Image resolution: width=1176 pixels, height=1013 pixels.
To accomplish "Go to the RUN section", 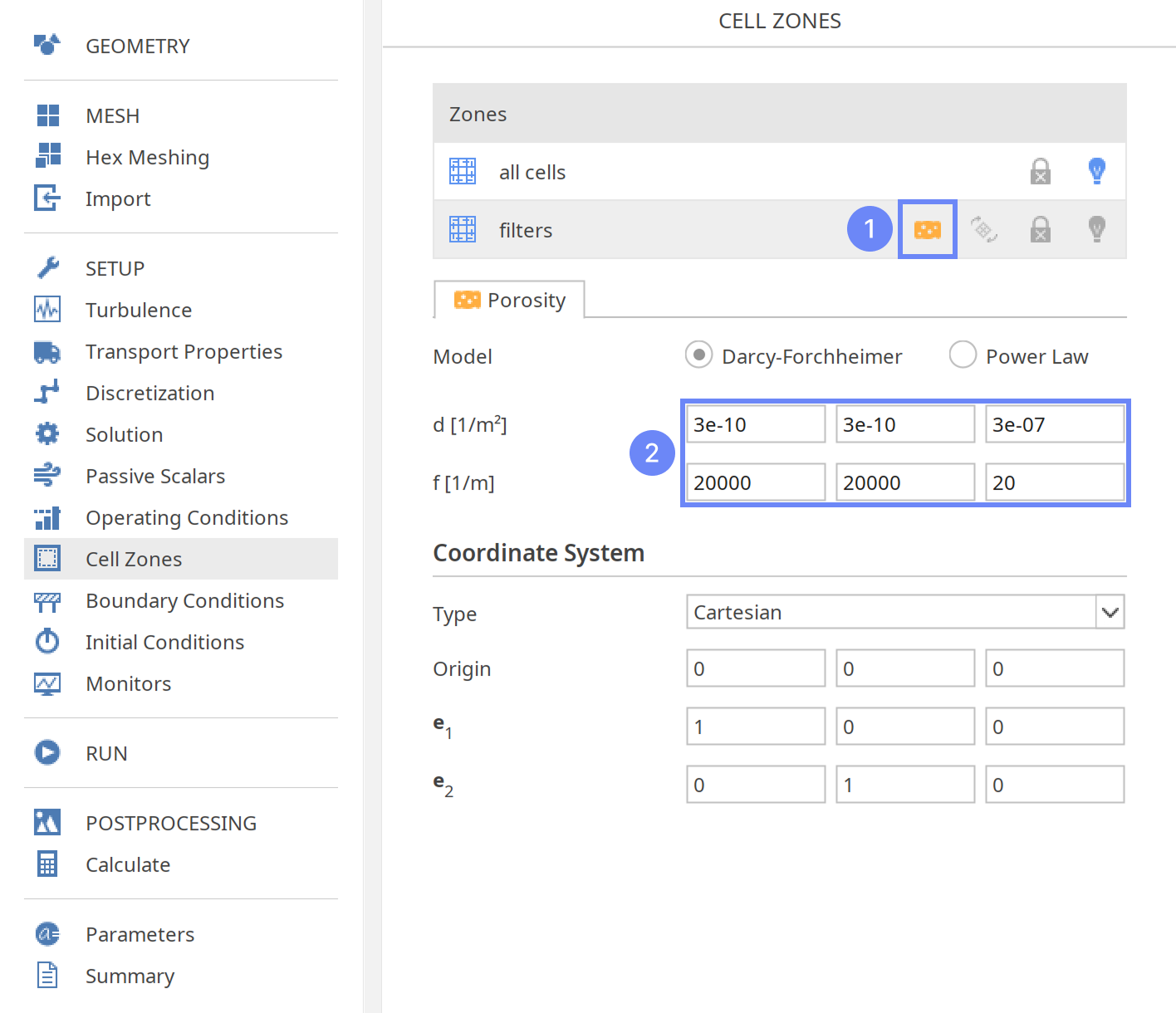I will (106, 753).
